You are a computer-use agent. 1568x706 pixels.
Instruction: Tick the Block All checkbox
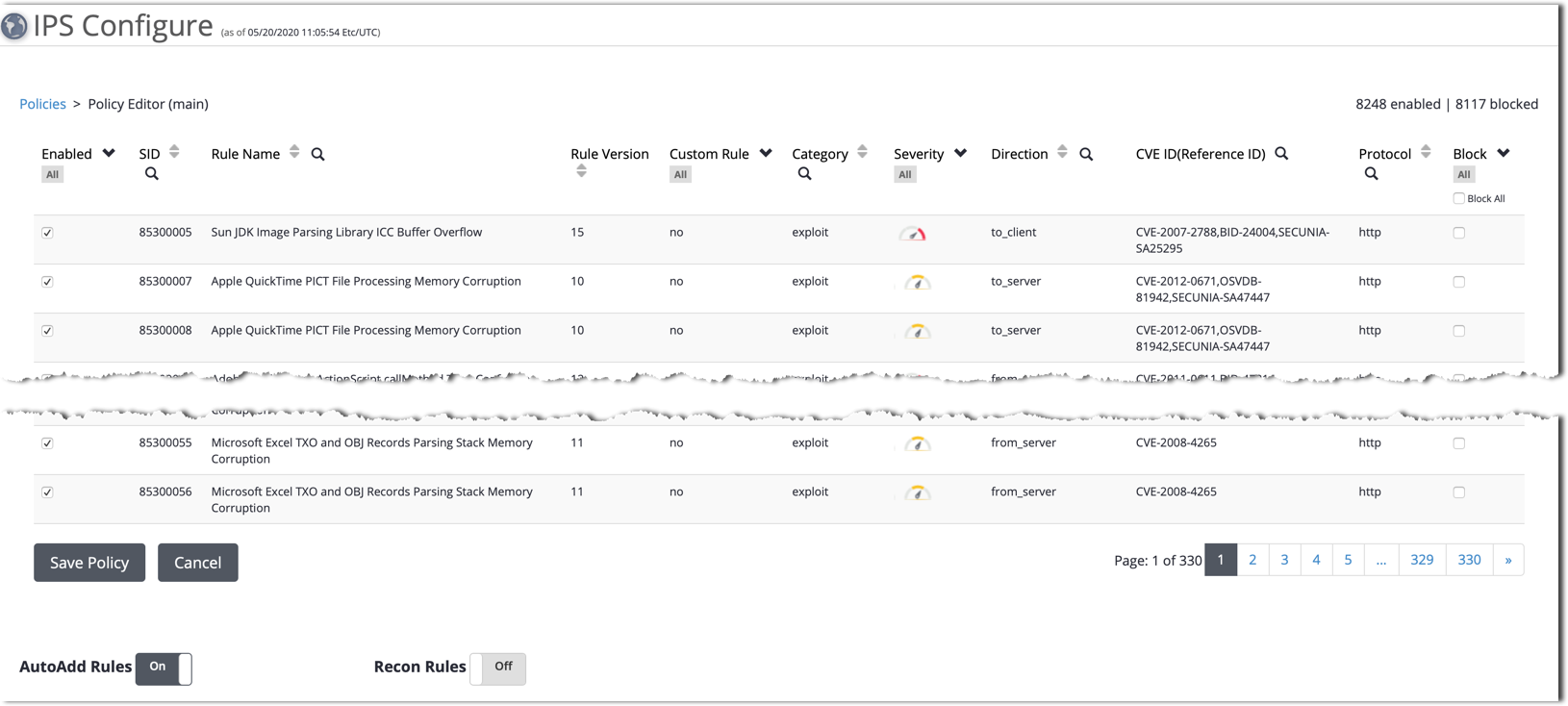click(1458, 198)
